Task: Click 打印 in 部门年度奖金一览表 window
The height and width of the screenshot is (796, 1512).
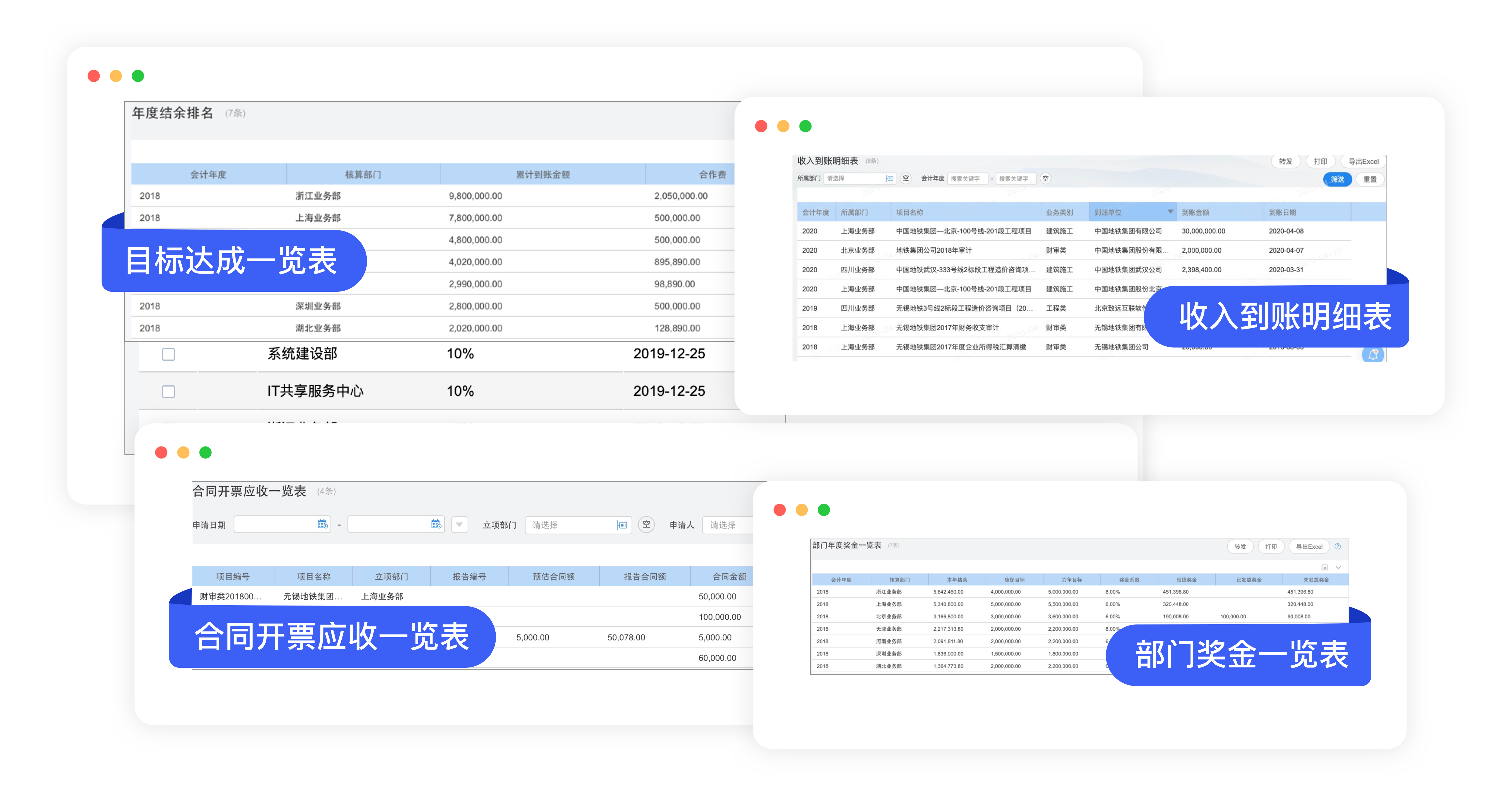Action: coord(1271,547)
